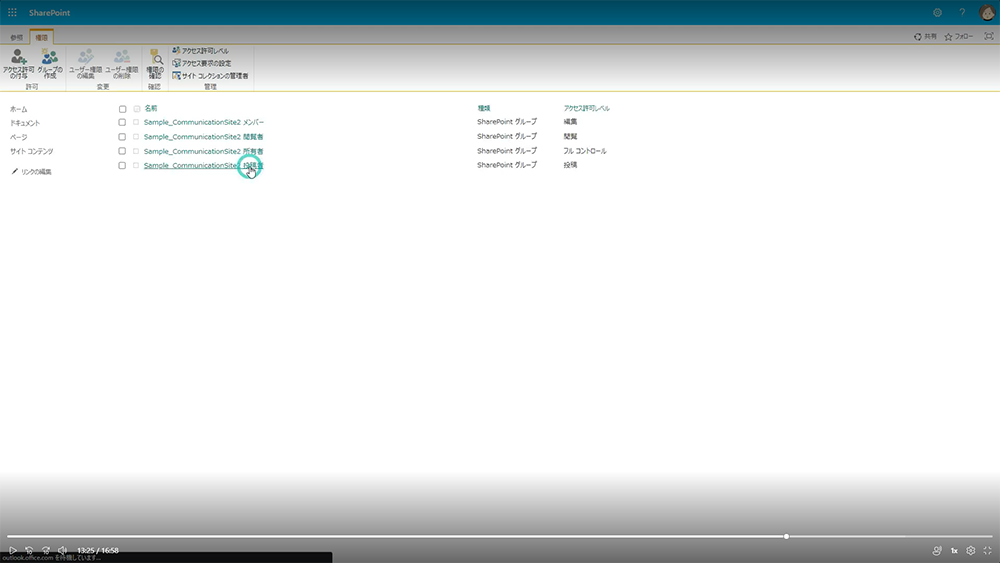Click ユーザー権限の削除 ribbon button
This screenshot has height=563, width=1000.
tap(121, 64)
